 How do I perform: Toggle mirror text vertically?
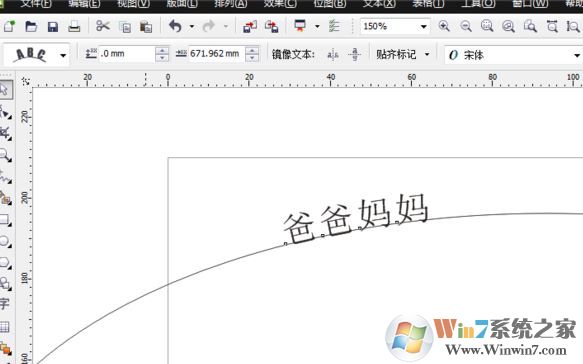354,55
